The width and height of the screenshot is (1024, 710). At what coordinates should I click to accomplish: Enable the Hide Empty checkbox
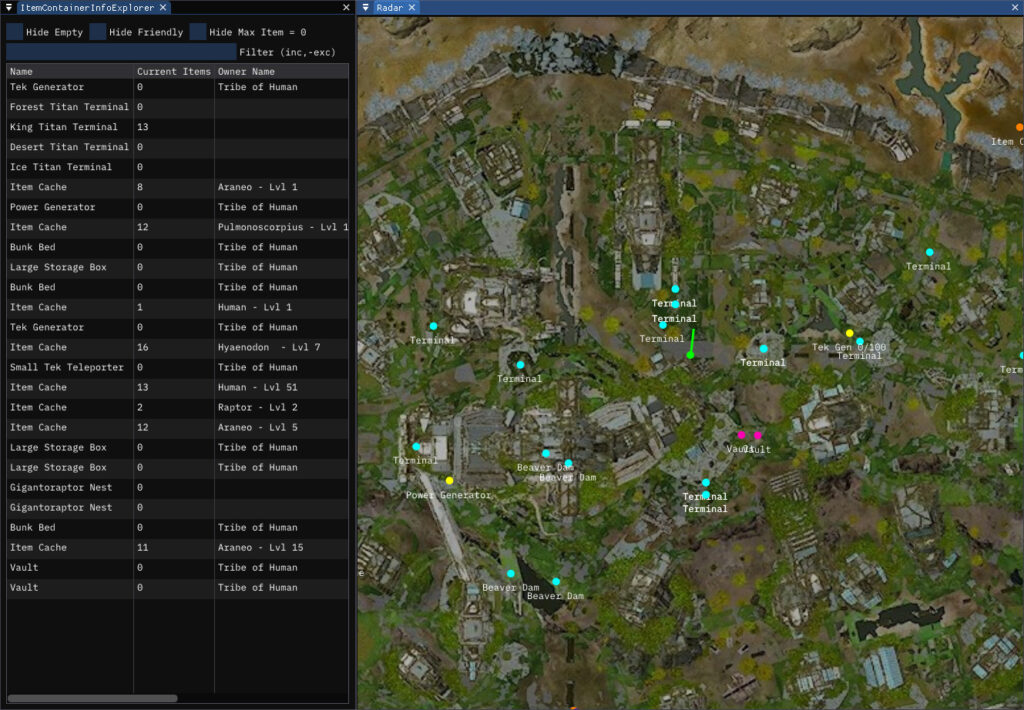[15, 32]
